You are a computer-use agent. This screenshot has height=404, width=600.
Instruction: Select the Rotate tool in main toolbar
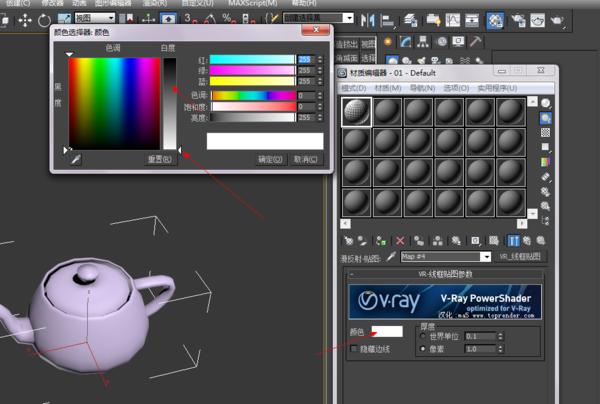[44, 20]
